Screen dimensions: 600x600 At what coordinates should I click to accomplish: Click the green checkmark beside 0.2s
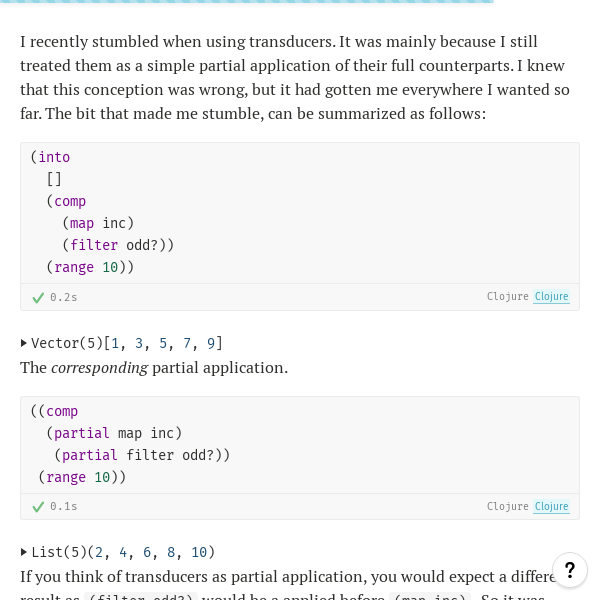tap(38, 297)
